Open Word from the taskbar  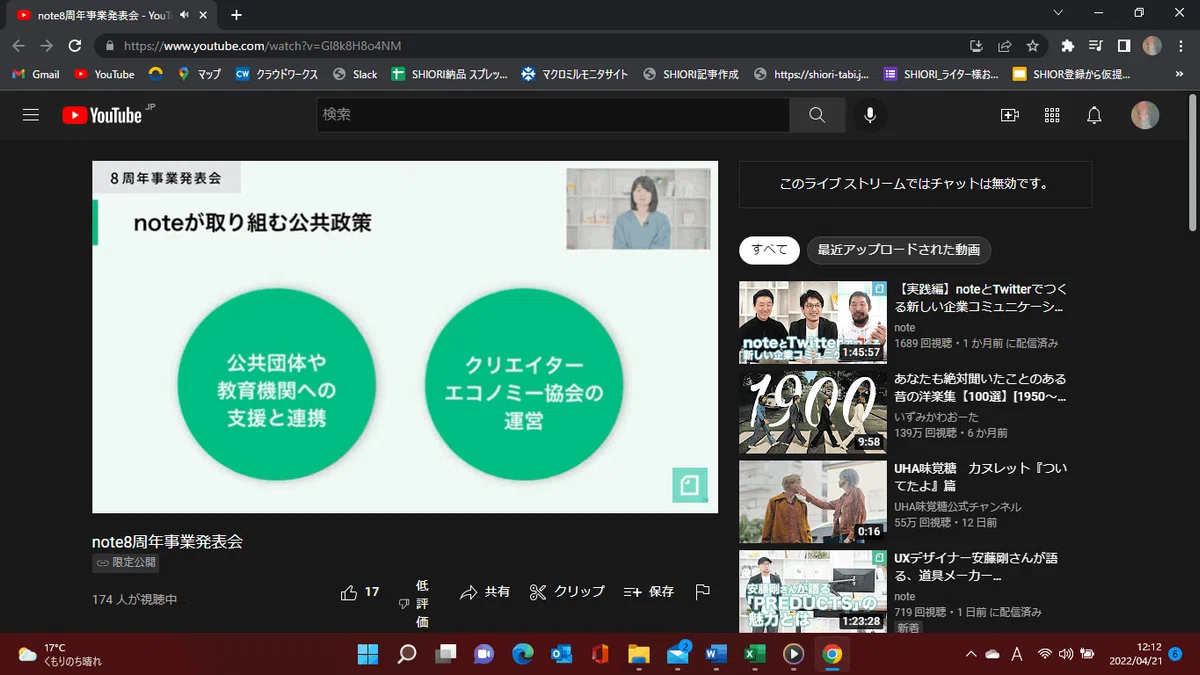716,654
